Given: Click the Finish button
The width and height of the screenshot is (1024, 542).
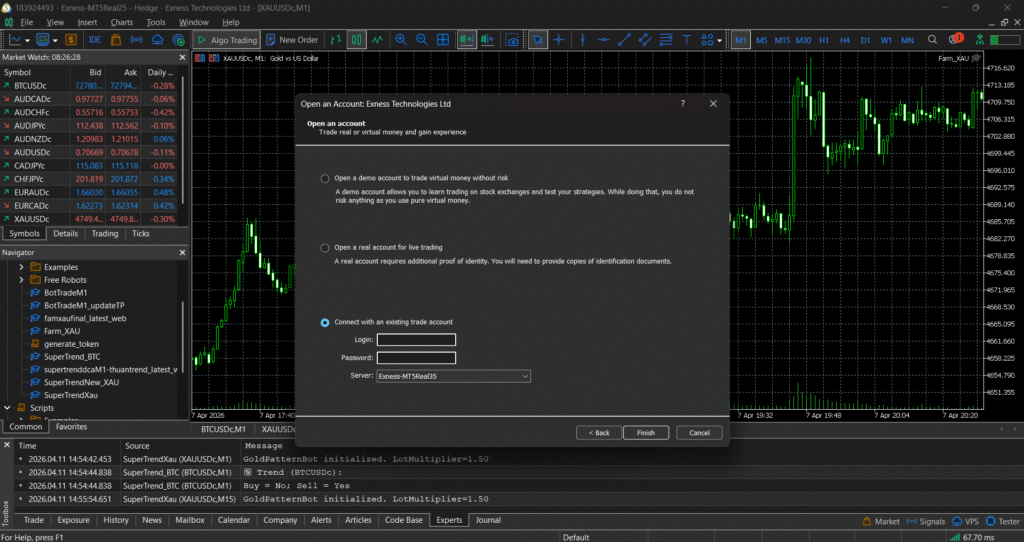Looking at the screenshot, I should click(645, 433).
